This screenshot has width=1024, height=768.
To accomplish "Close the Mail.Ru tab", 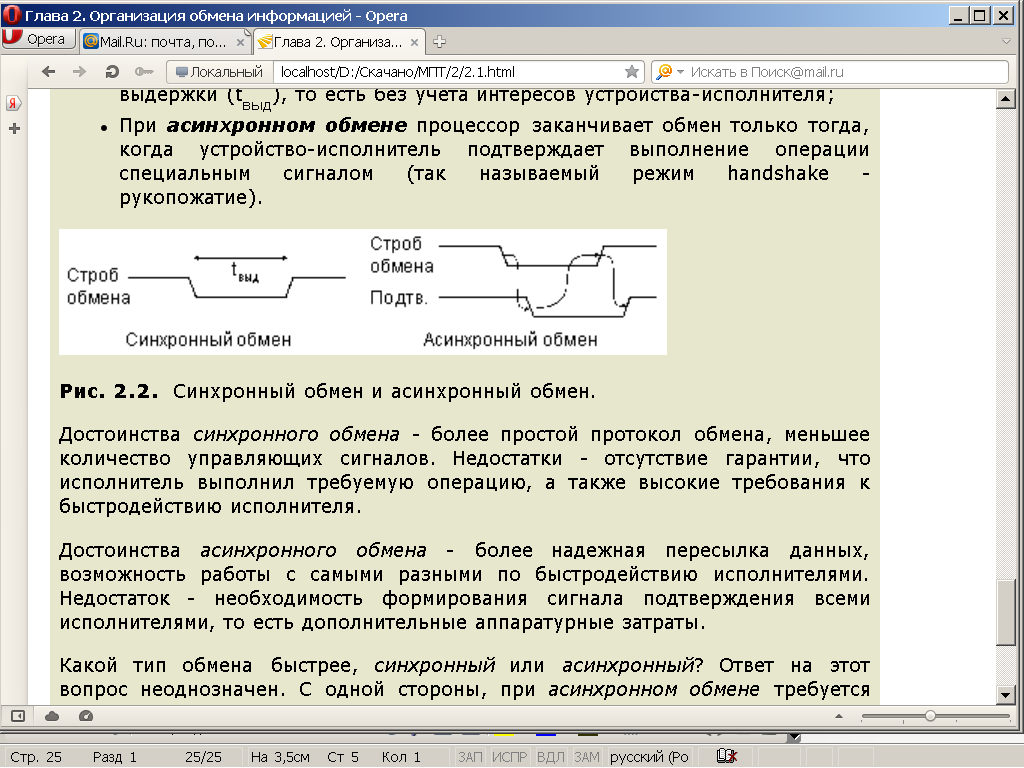I will point(240,42).
